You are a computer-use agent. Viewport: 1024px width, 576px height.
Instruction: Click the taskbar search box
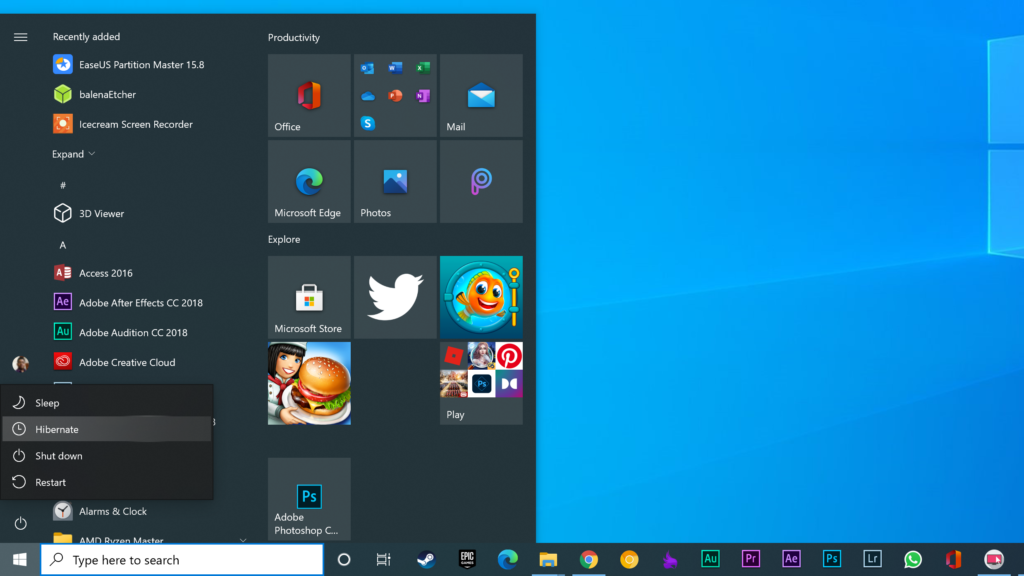tap(182, 560)
